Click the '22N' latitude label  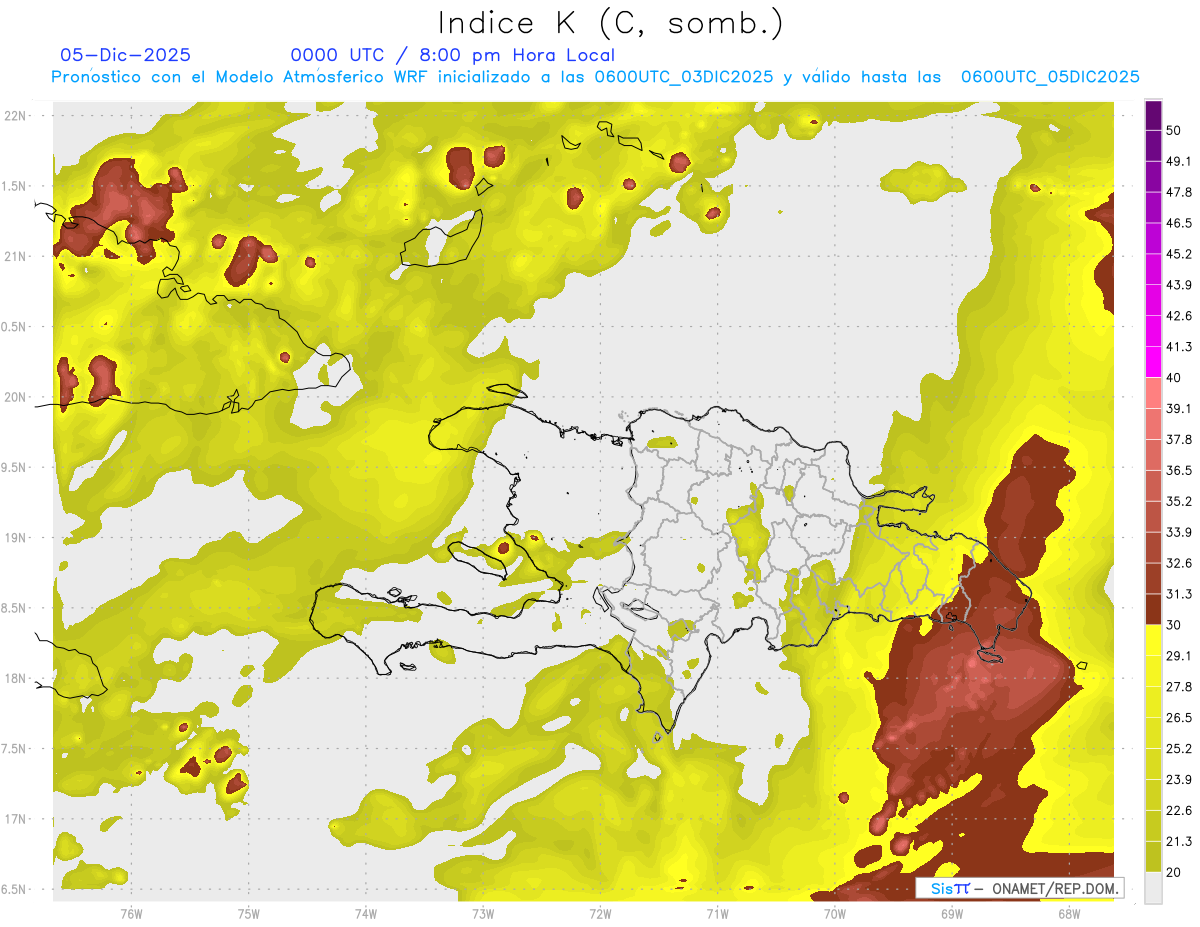pyautogui.click(x=16, y=115)
